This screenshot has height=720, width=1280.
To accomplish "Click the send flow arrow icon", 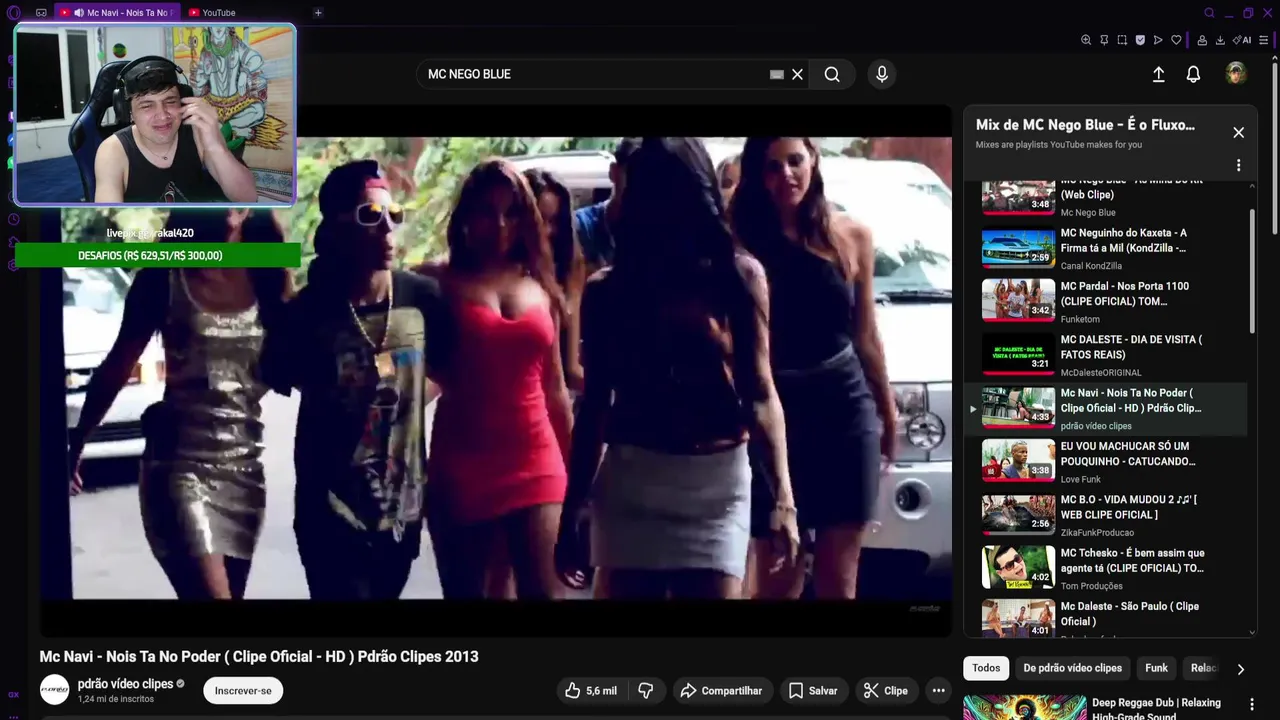I will click(1158, 40).
